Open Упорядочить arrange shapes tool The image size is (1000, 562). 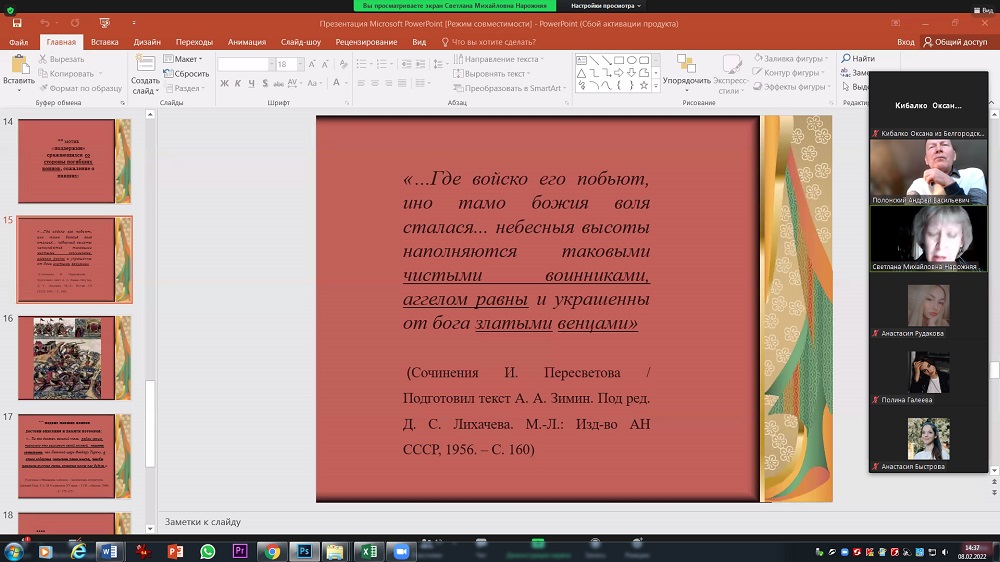(686, 67)
